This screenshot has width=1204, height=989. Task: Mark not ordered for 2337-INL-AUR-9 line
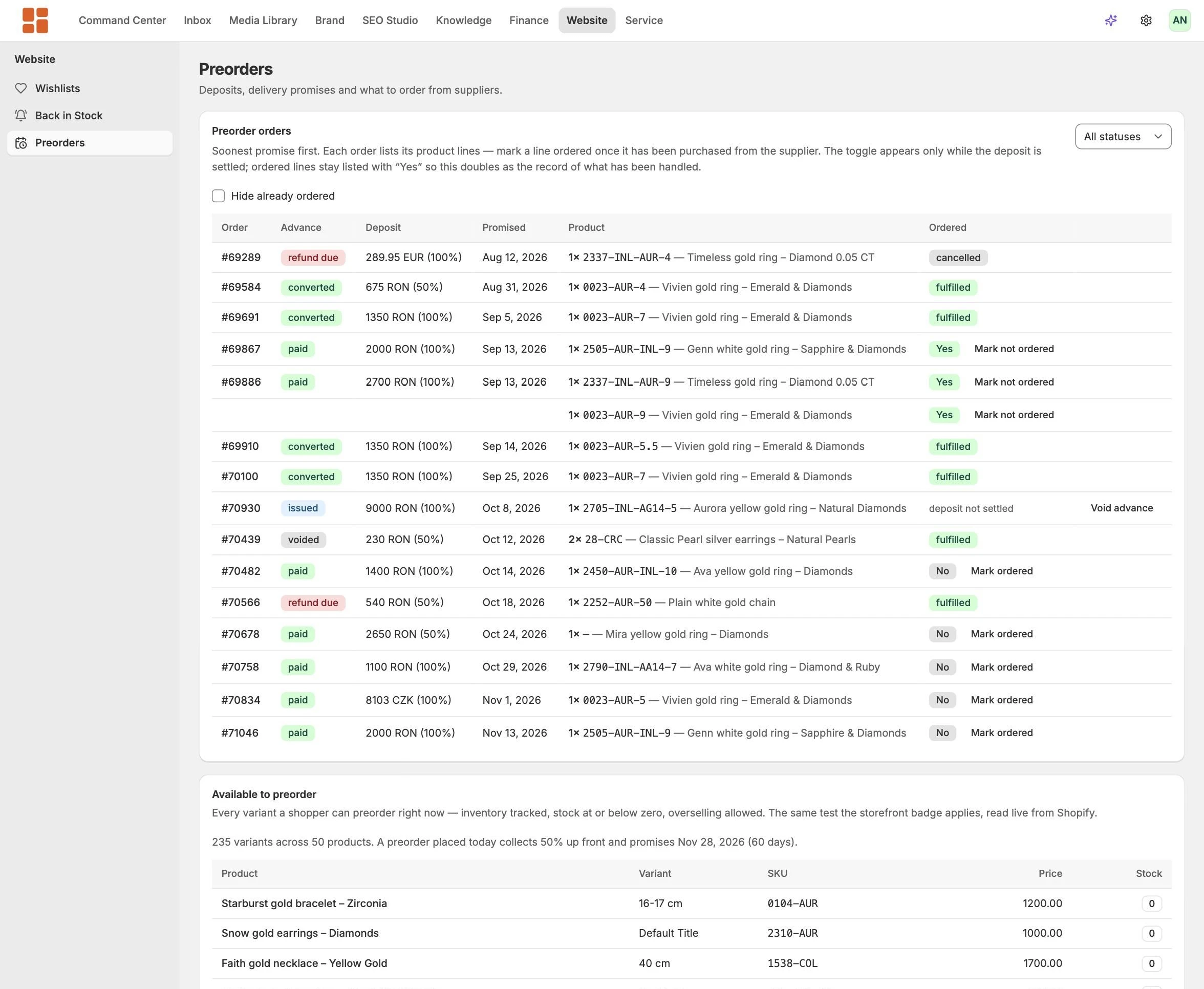pos(1014,382)
